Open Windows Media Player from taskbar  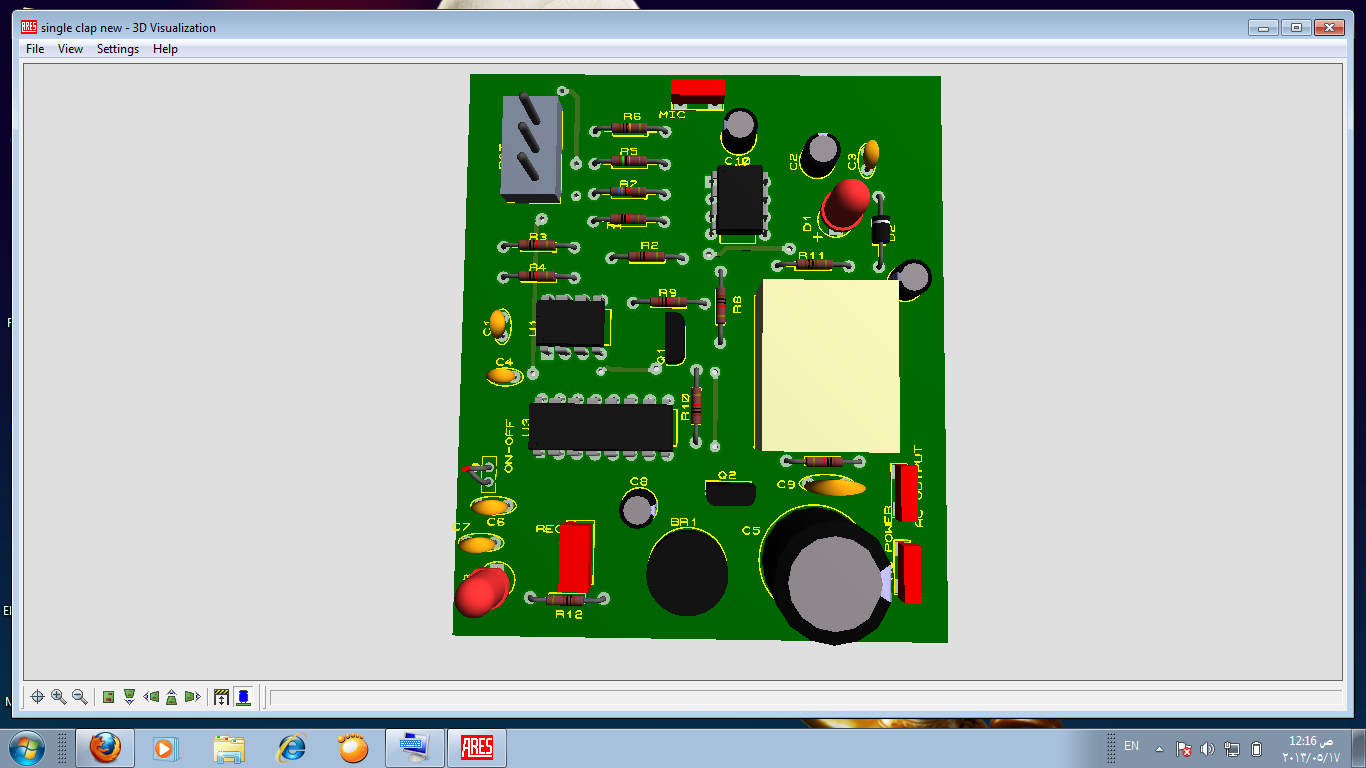click(x=165, y=747)
